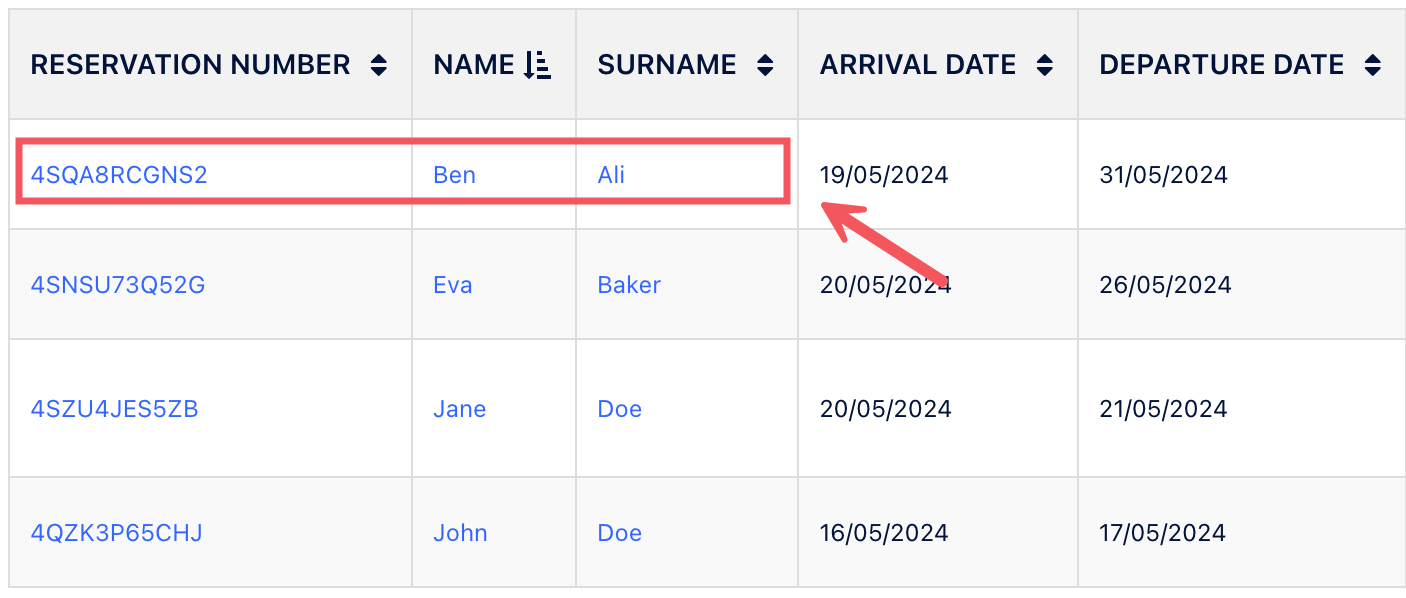Click Jane's surname Doe link
This screenshot has width=1406, height=598.
(619, 409)
